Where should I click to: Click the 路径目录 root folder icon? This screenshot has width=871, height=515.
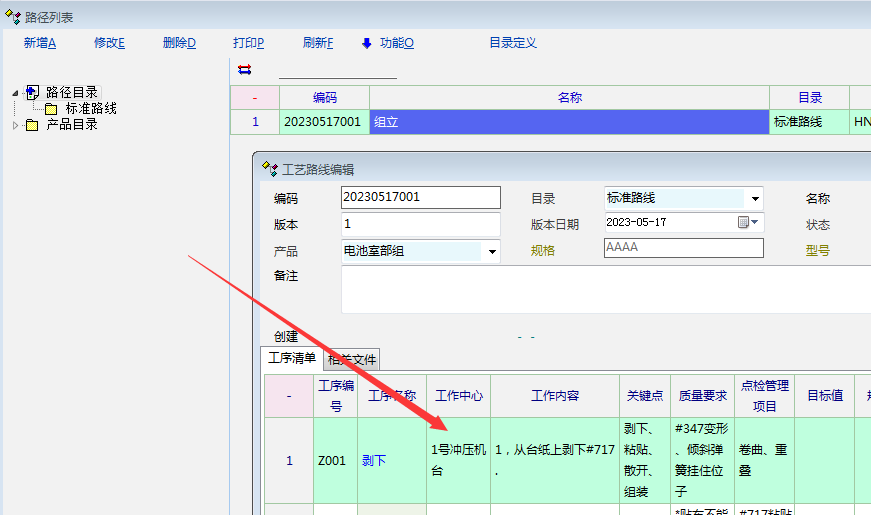point(33,92)
